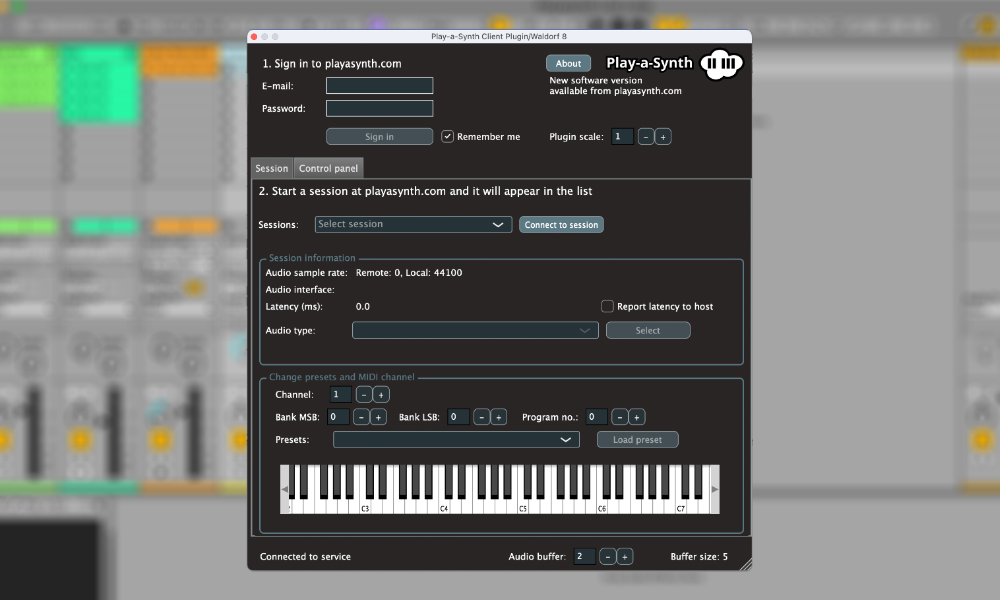The height and width of the screenshot is (600, 1000).
Task: Shift piano keyboard right with arrow
Action: 715,489
